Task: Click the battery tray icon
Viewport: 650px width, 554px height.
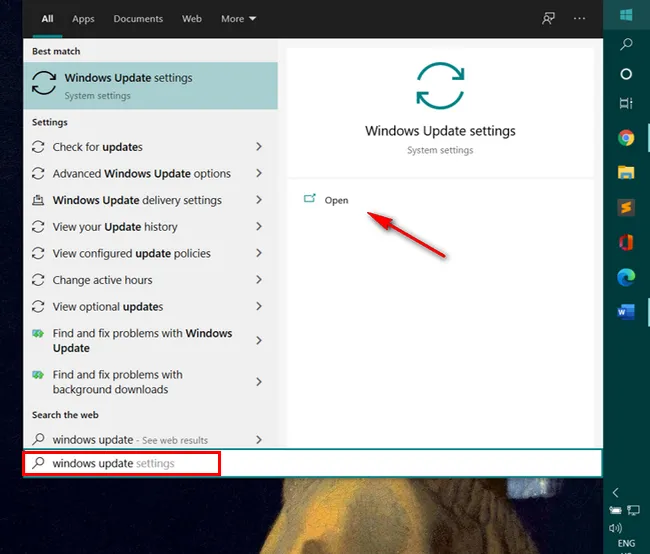Action: (615, 510)
